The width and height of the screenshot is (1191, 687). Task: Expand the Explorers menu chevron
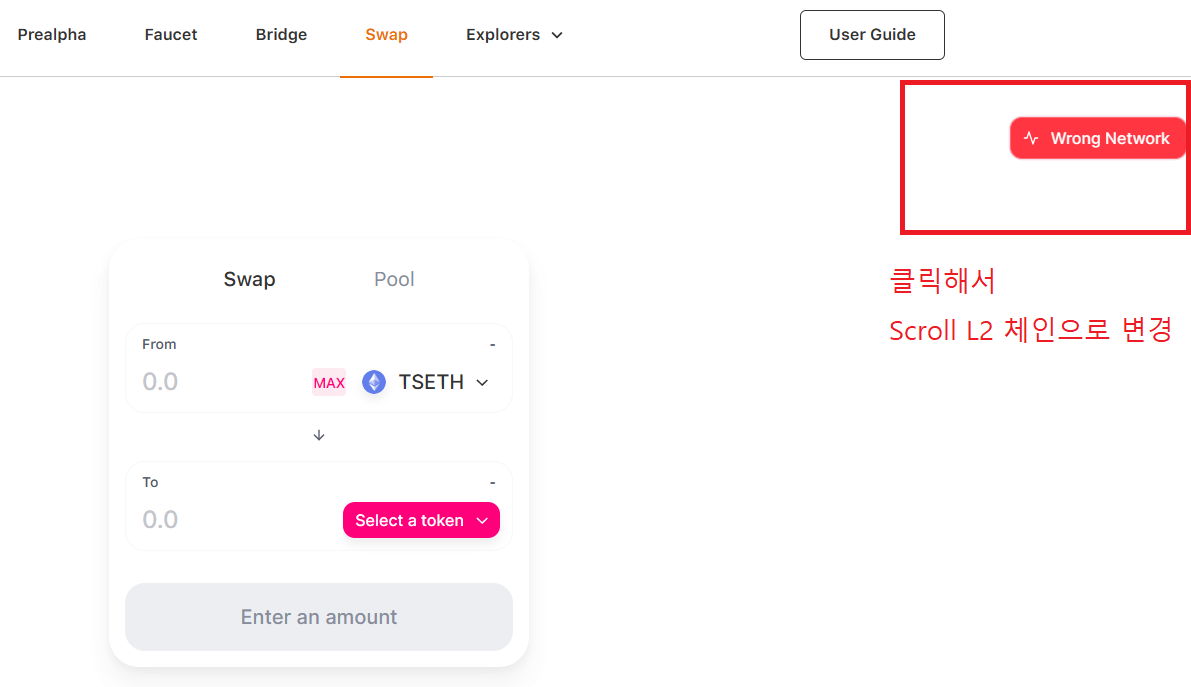coord(557,35)
